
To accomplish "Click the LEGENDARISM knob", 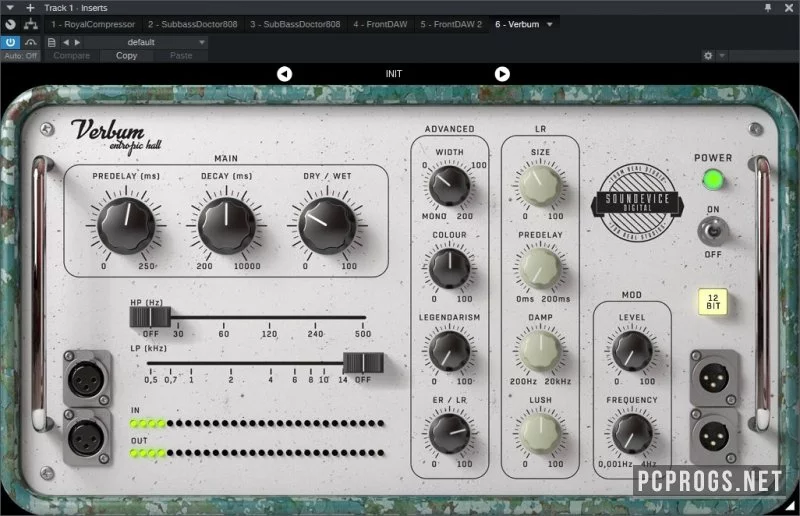I will (x=449, y=351).
